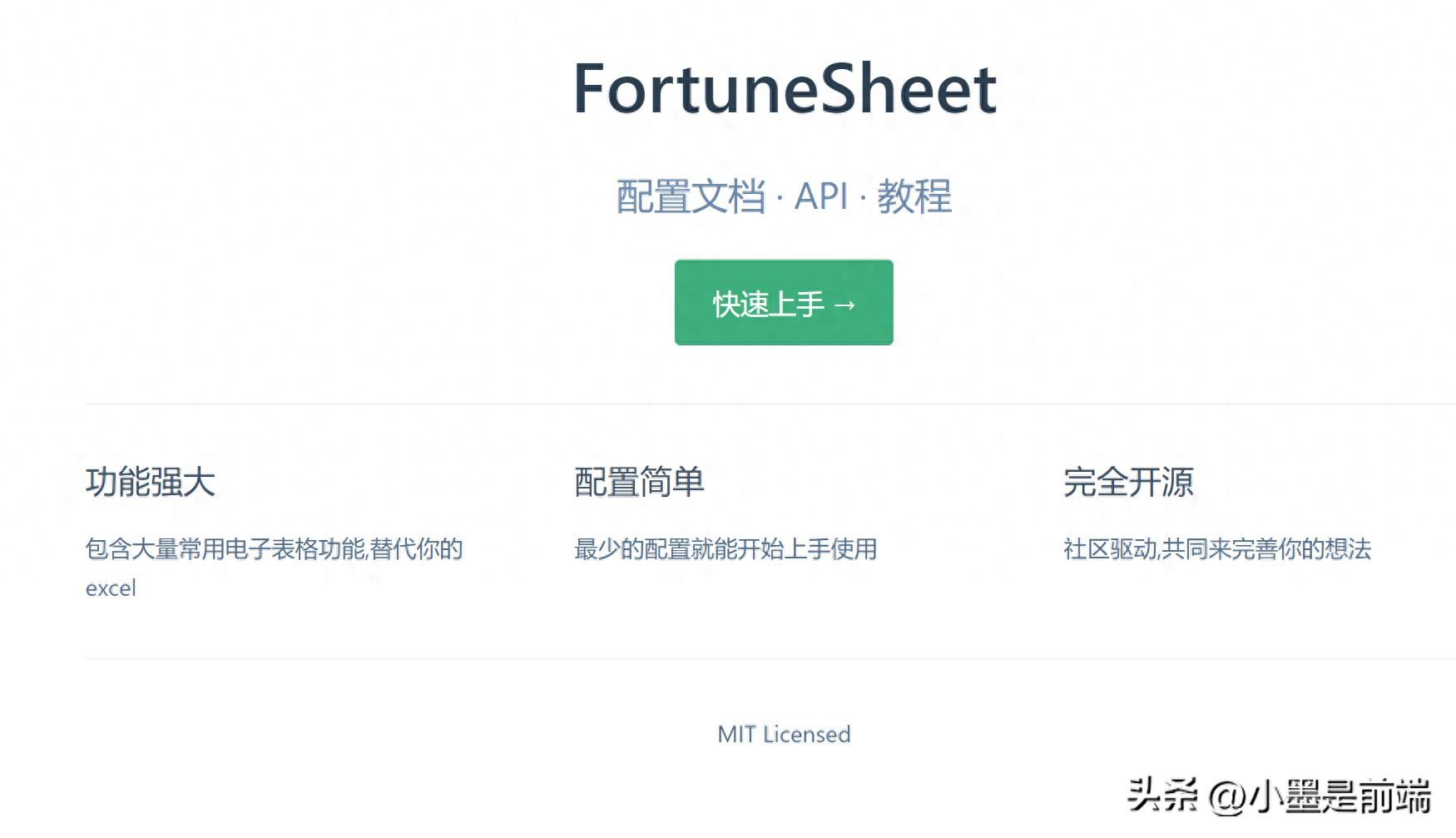The height and width of the screenshot is (838, 1456).
Task: Click API in the subtitle
Action: 820,197
